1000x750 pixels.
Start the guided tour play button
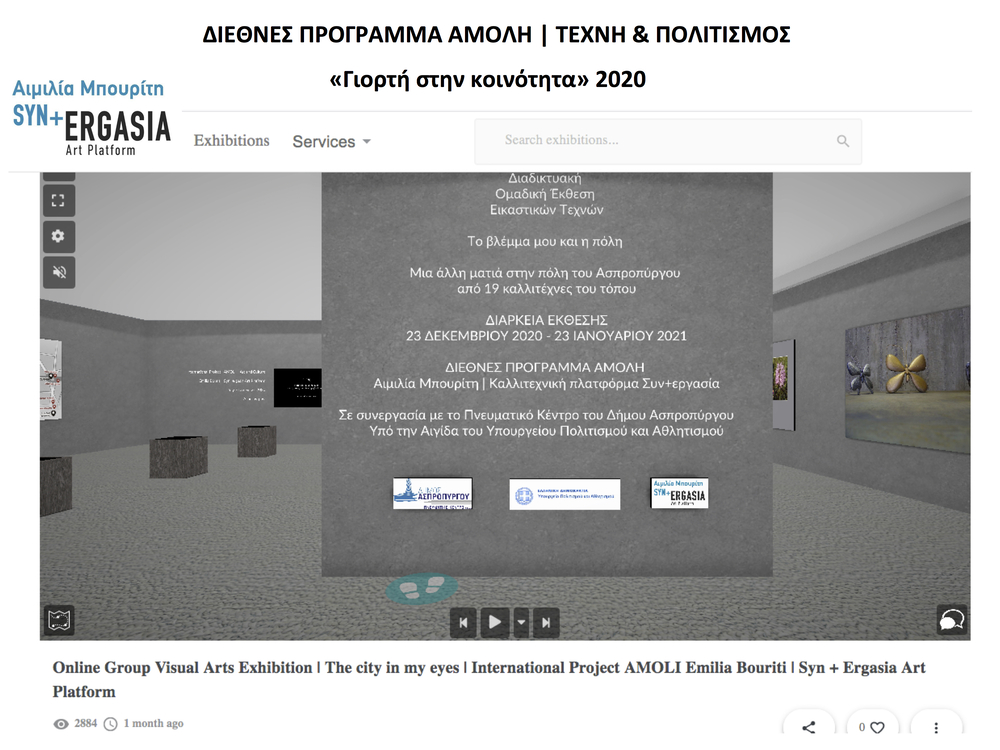point(494,622)
